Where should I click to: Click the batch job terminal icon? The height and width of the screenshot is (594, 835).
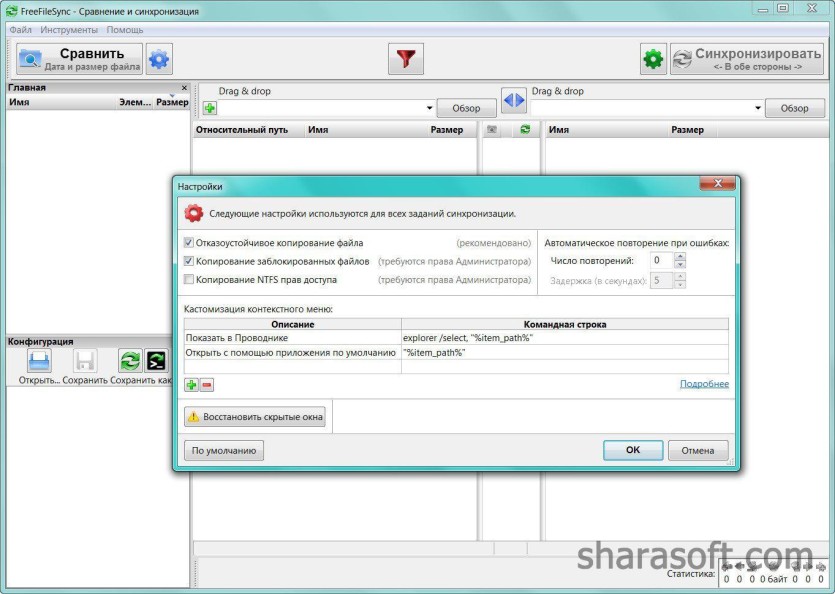tap(157, 361)
